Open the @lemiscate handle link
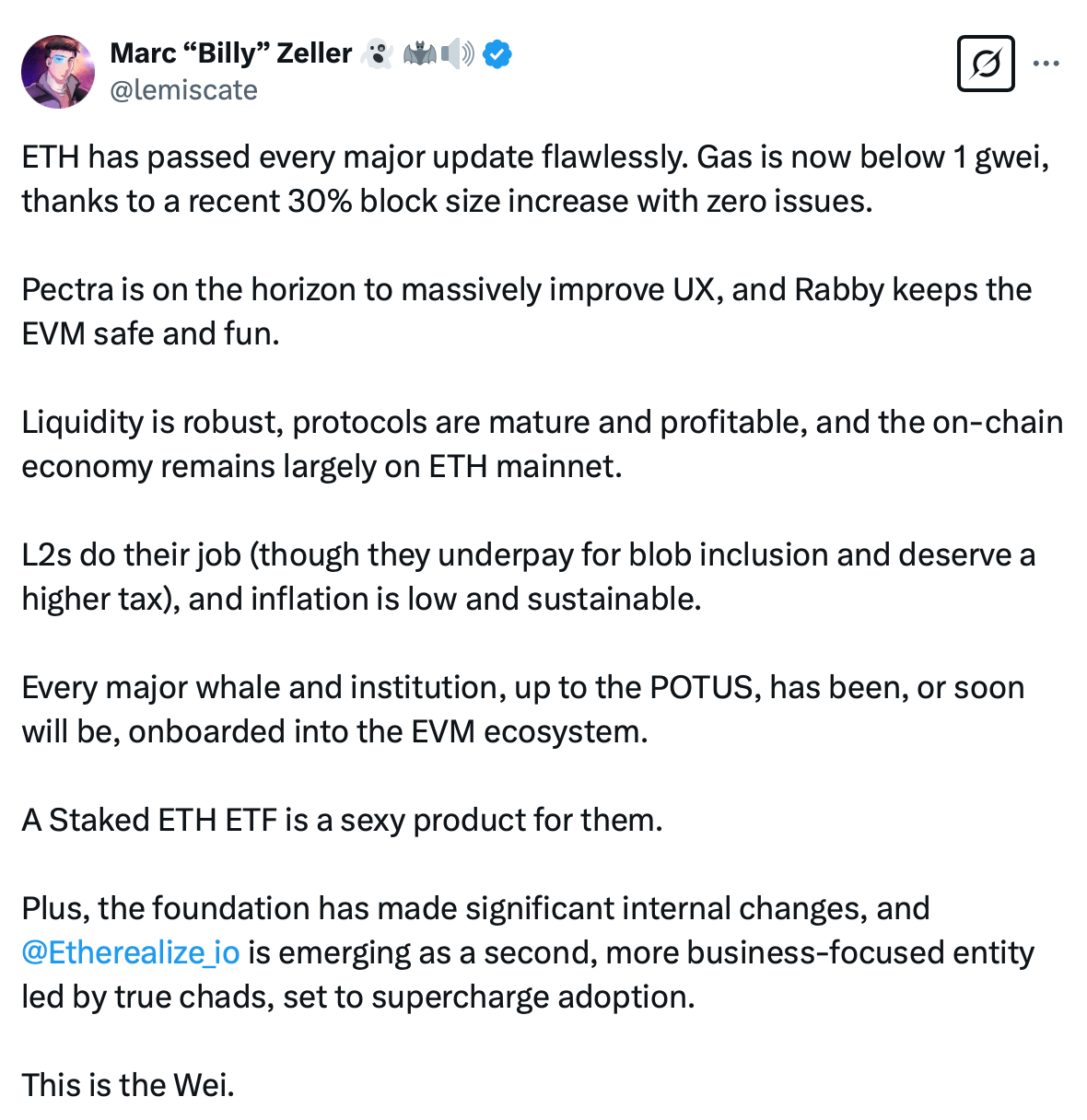 tap(183, 90)
